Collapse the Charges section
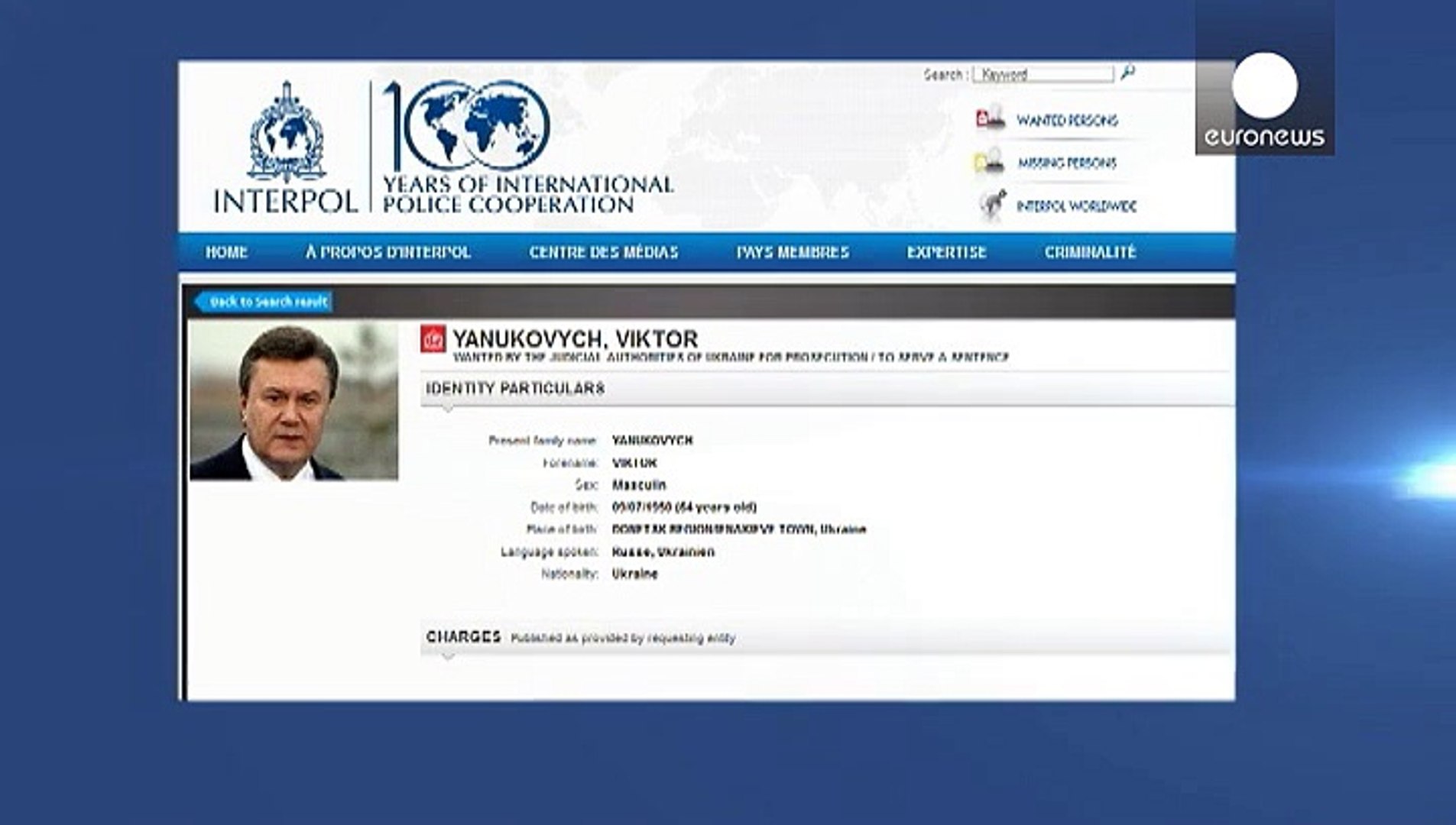This screenshot has width=1456, height=825. point(448,656)
